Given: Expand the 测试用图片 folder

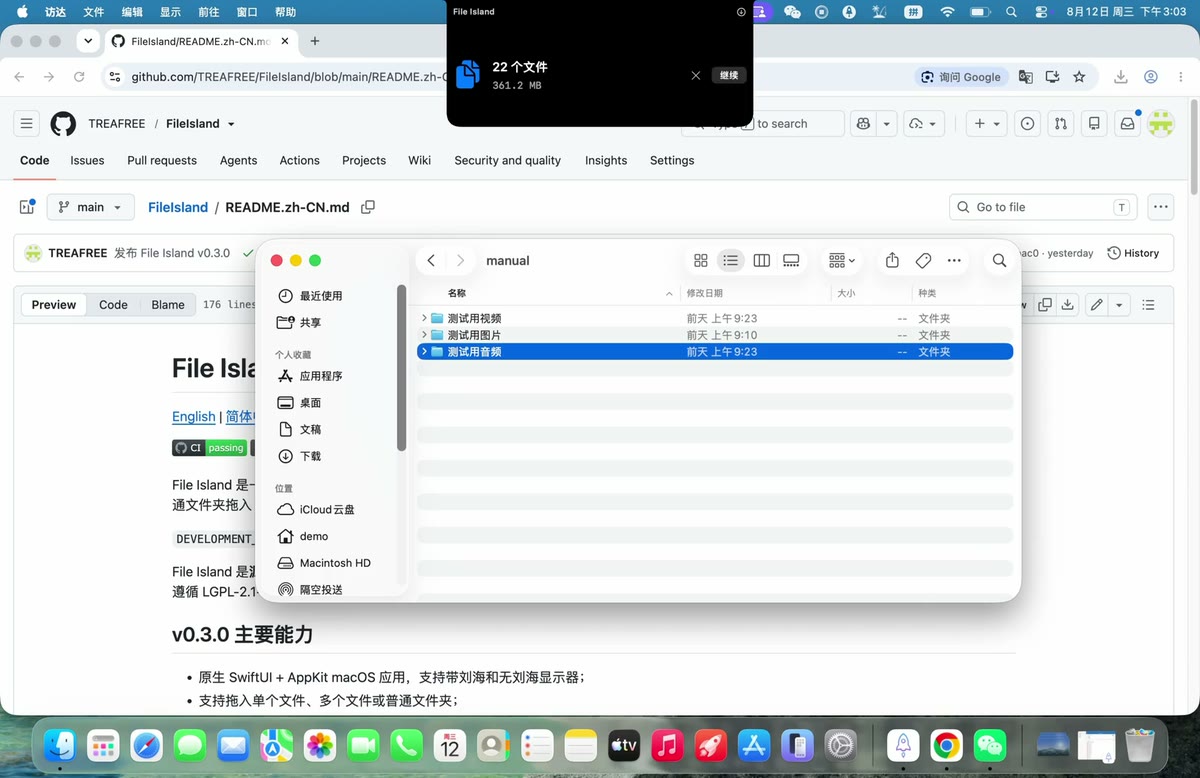Looking at the screenshot, I should 424,335.
